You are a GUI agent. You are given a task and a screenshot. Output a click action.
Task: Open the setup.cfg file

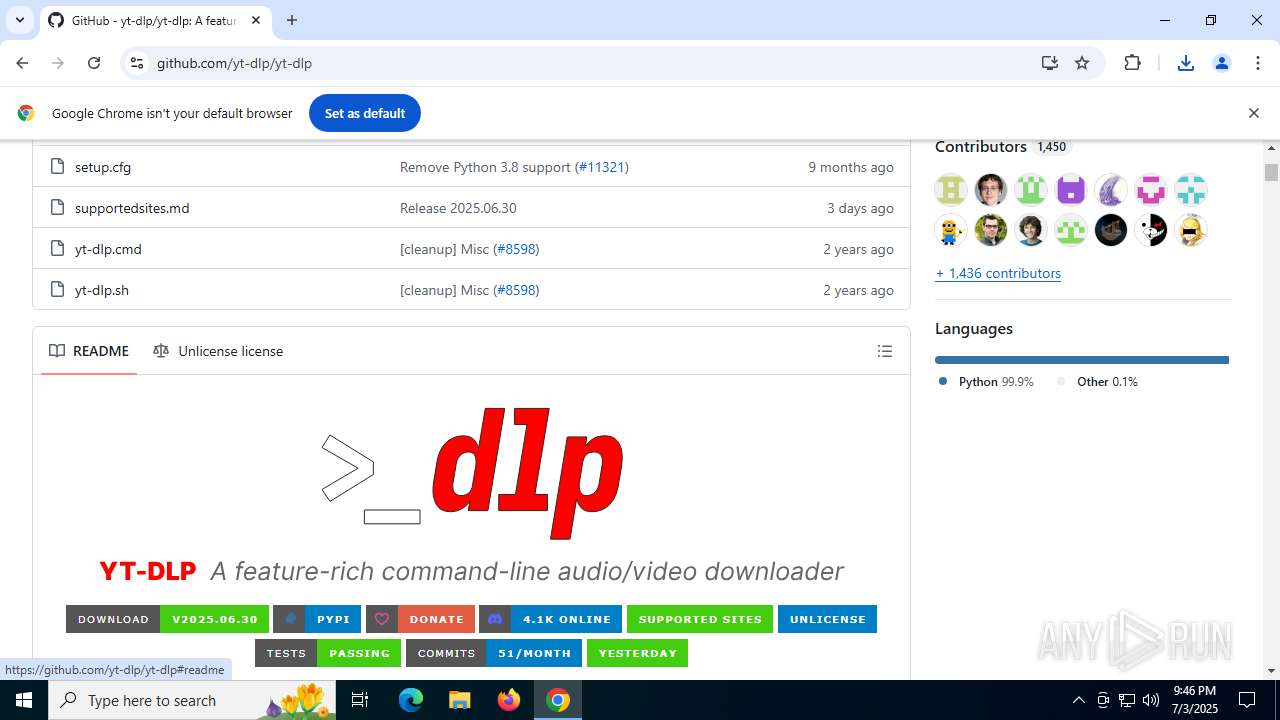pos(103,167)
